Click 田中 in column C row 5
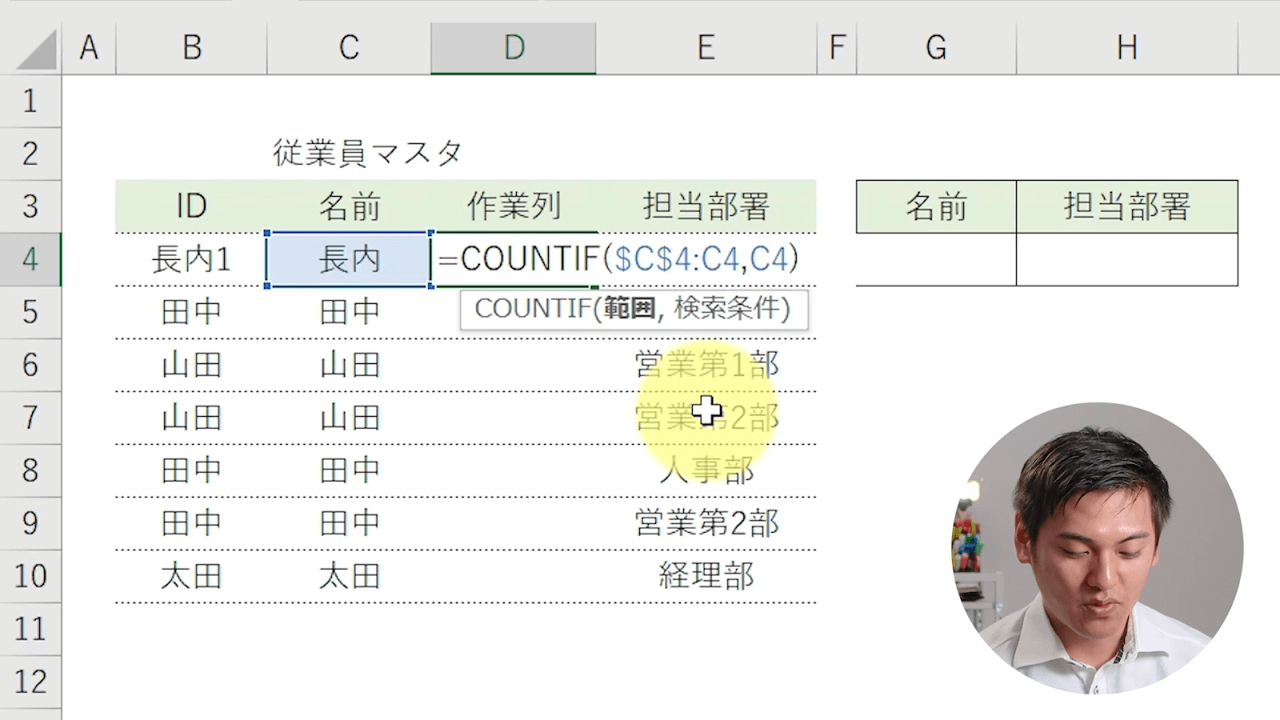The width and height of the screenshot is (1280, 720). (349, 312)
